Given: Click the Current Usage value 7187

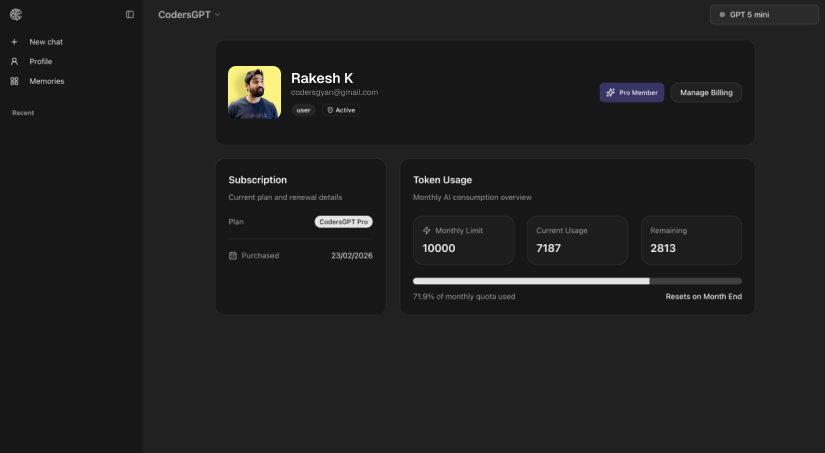Looking at the screenshot, I should click(x=548, y=248).
